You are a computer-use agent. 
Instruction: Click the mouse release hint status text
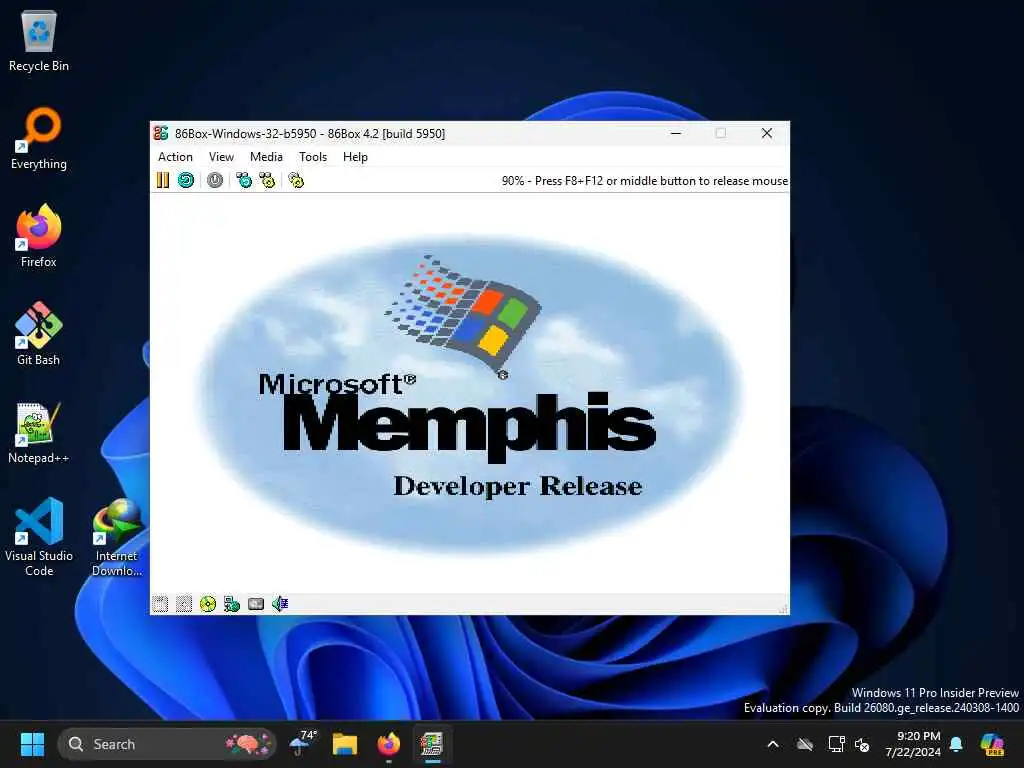click(645, 181)
